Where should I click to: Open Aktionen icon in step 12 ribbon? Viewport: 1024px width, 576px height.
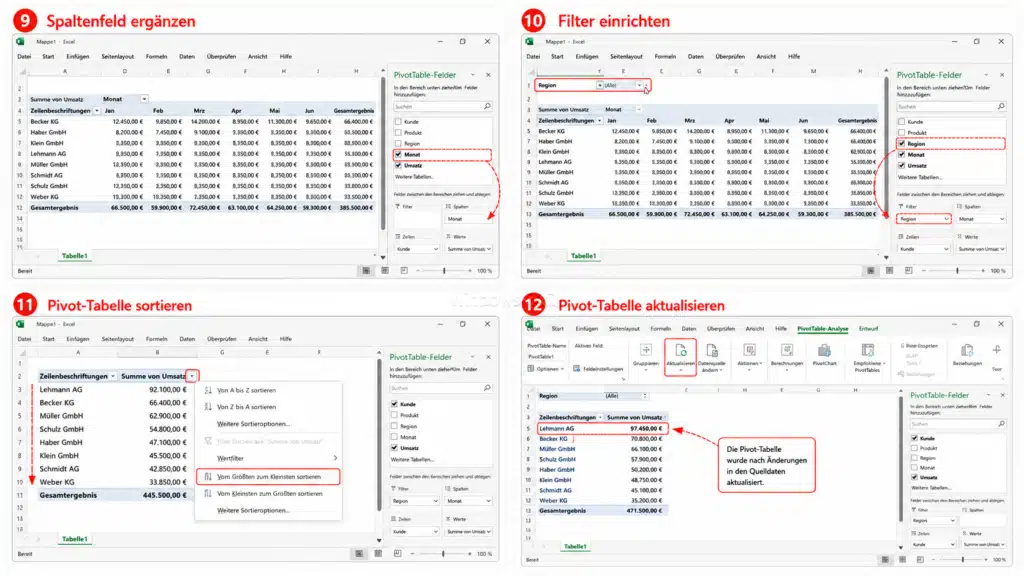pyautogui.click(x=749, y=351)
